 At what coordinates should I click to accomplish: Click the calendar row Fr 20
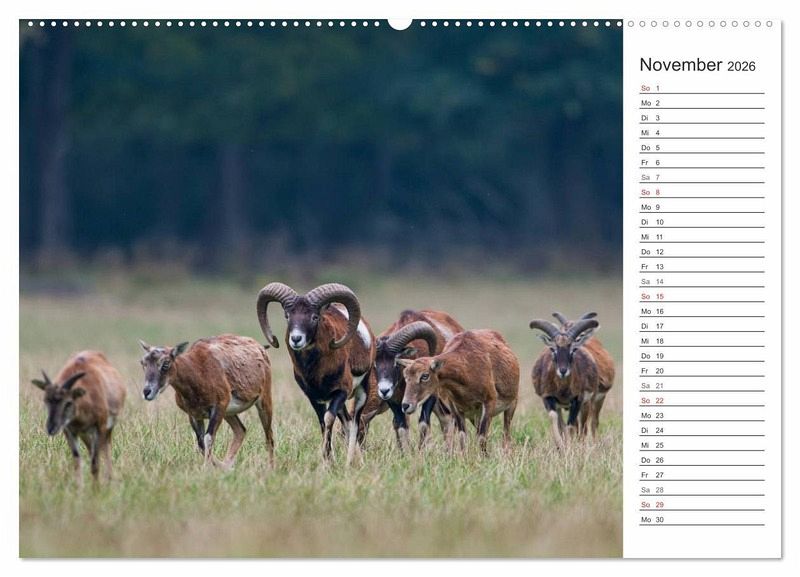click(x=702, y=371)
